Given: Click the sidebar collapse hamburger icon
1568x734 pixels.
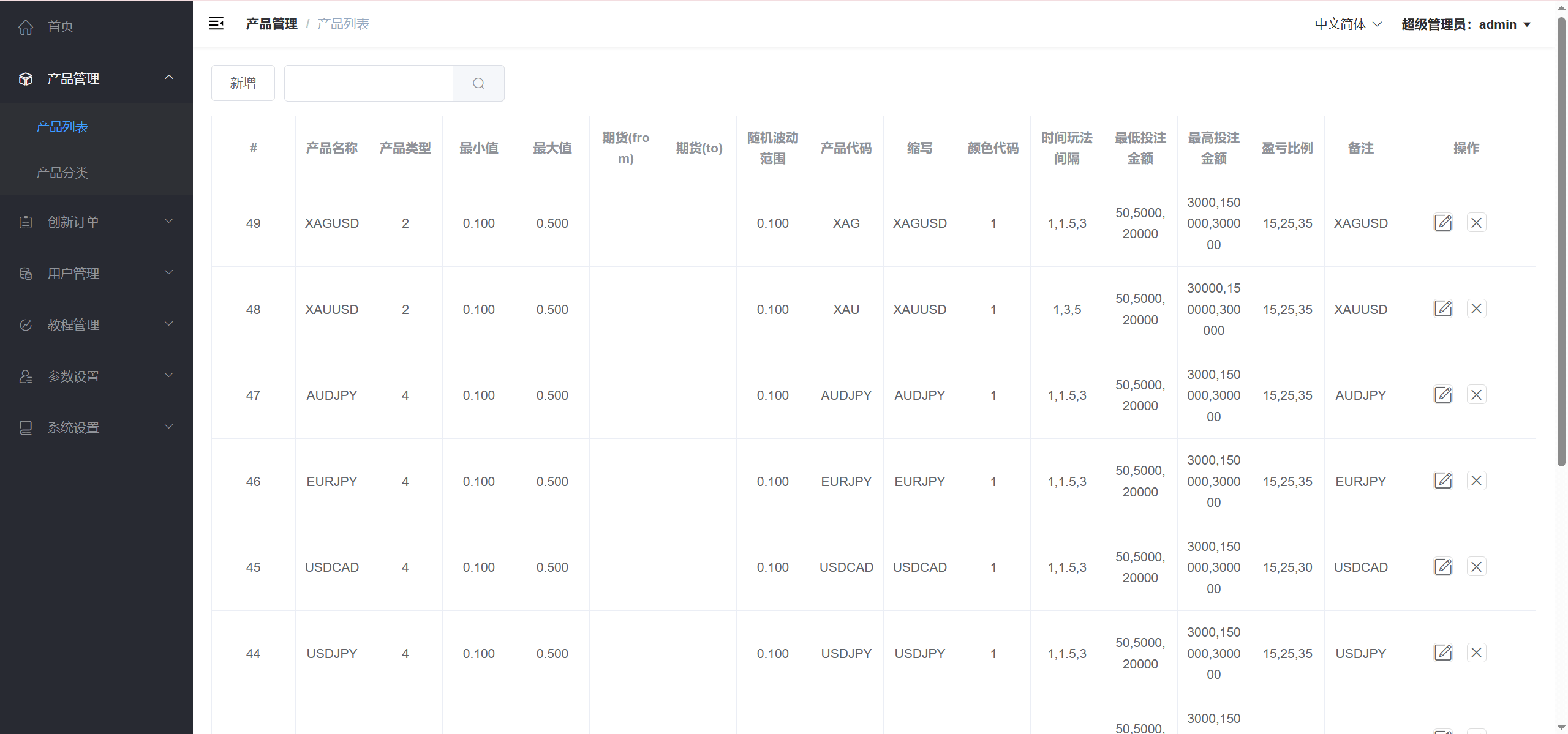Looking at the screenshot, I should [216, 24].
